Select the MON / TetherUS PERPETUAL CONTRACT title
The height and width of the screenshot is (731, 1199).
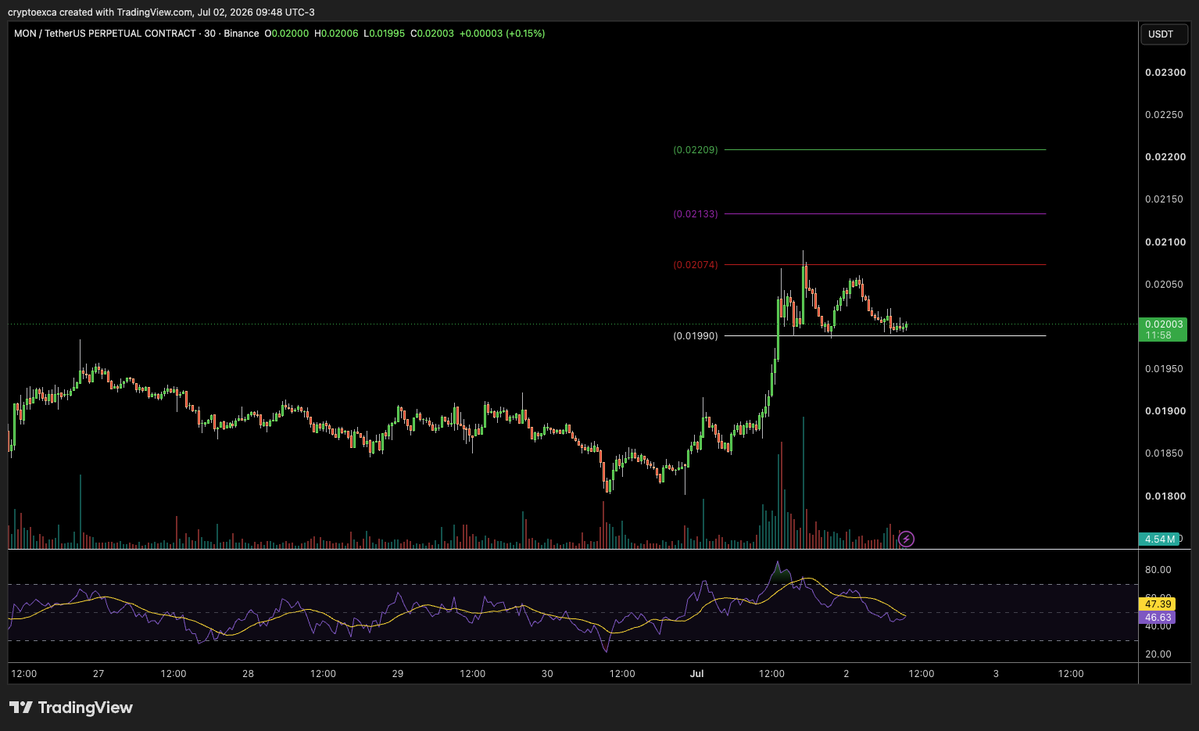(x=105, y=34)
